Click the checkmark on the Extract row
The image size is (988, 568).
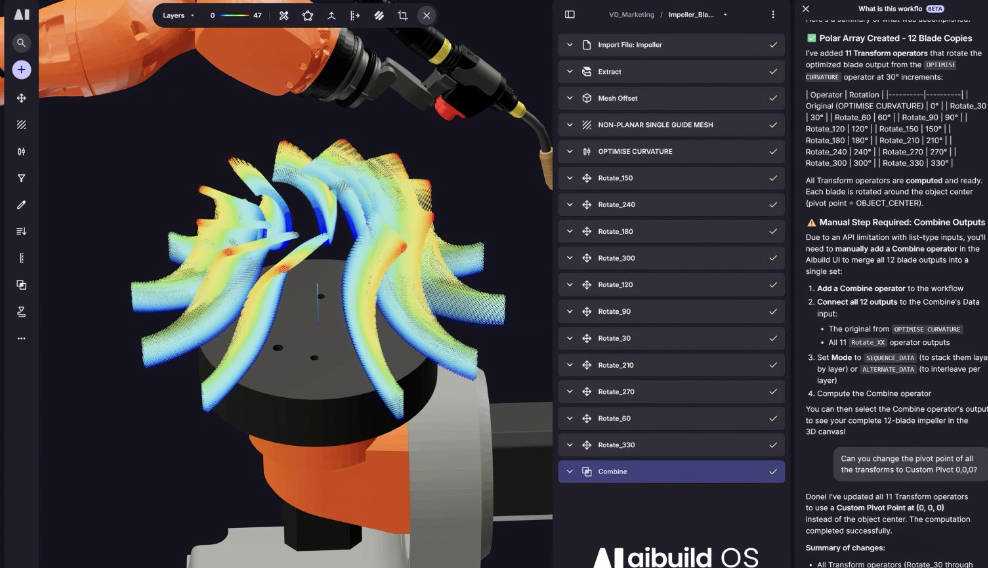(x=773, y=71)
